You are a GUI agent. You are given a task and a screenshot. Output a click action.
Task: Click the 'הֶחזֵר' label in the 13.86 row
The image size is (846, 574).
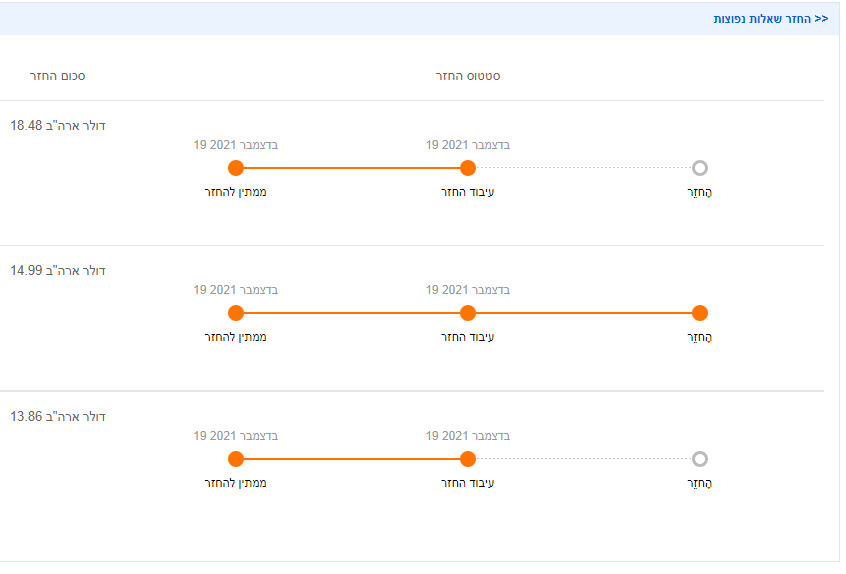[x=700, y=483]
